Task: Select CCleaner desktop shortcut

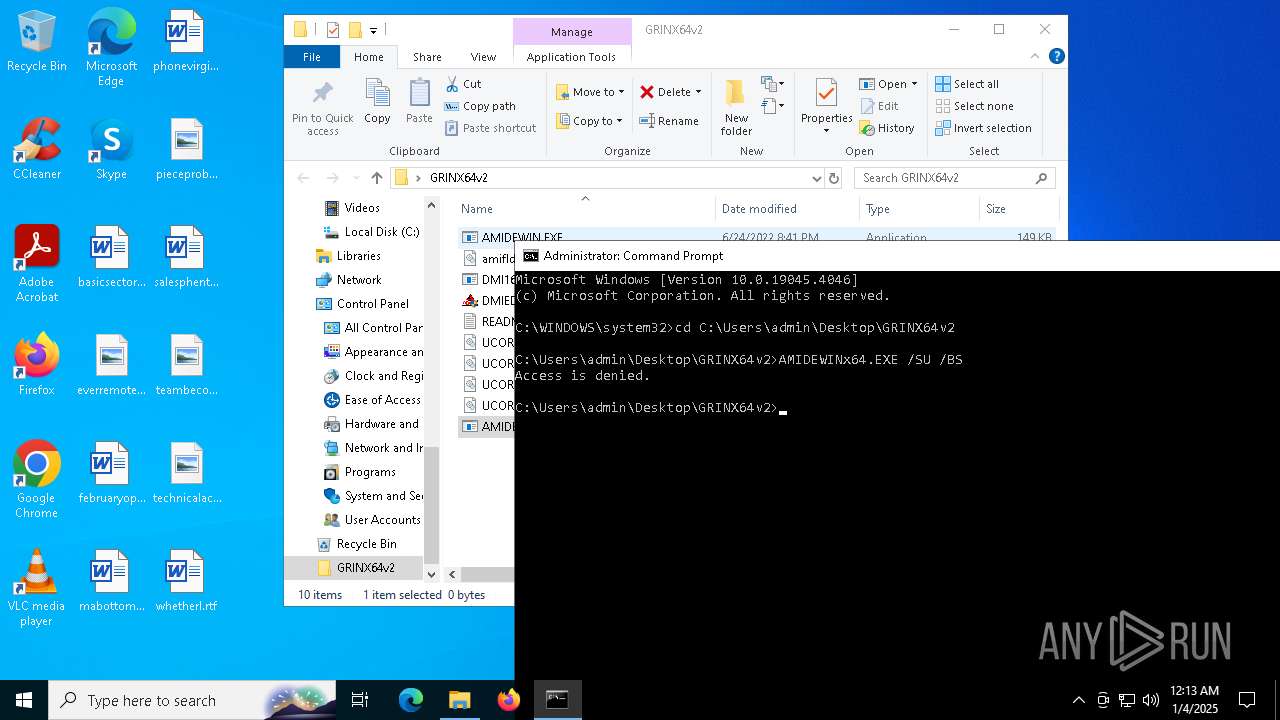Action: [37, 149]
